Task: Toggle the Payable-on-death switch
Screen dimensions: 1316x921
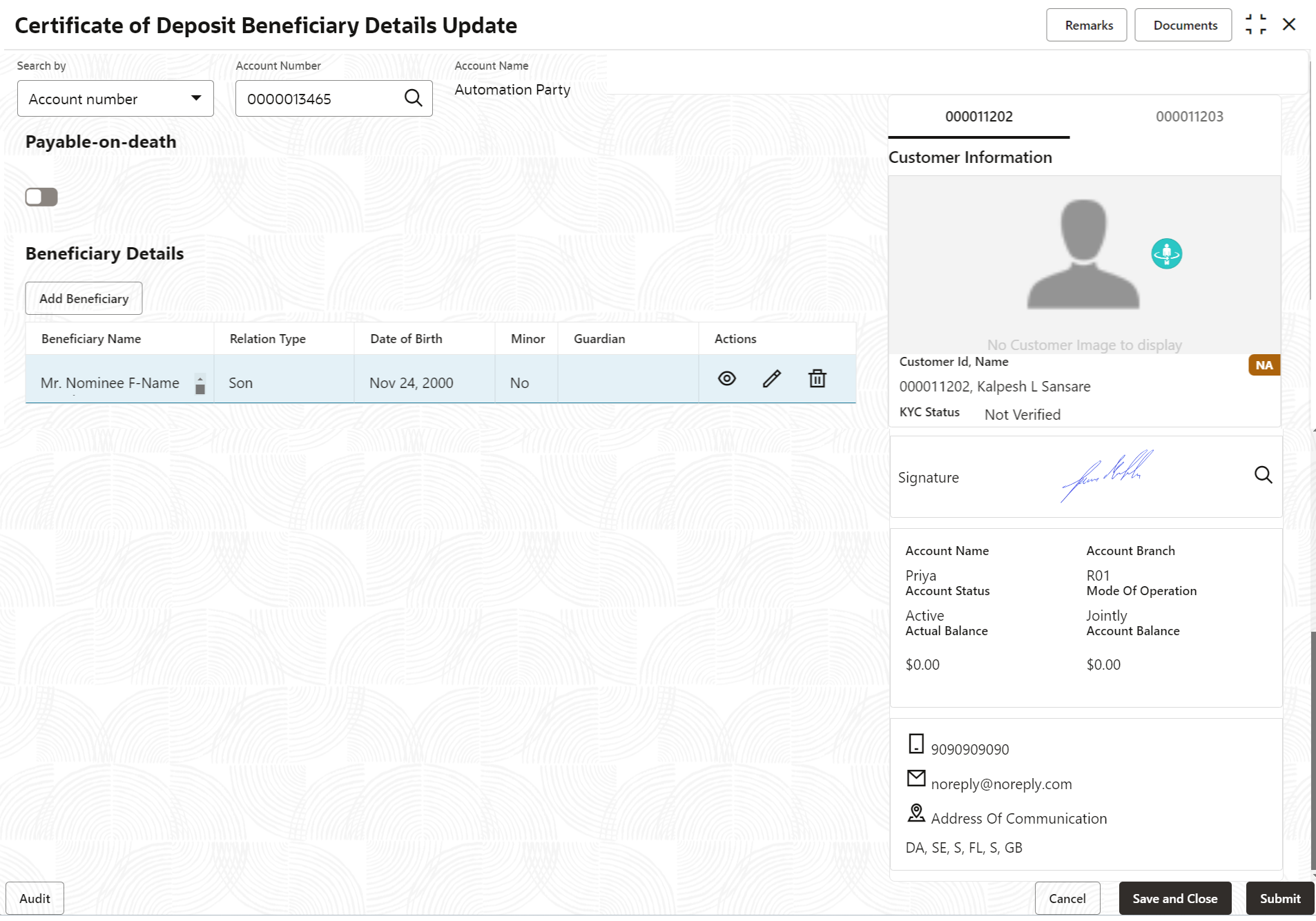Action: coord(41,197)
